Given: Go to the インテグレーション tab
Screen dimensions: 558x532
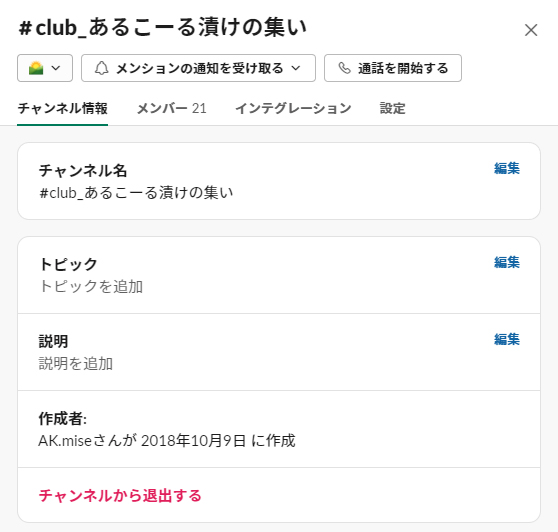Looking at the screenshot, I should coord(293,109).
